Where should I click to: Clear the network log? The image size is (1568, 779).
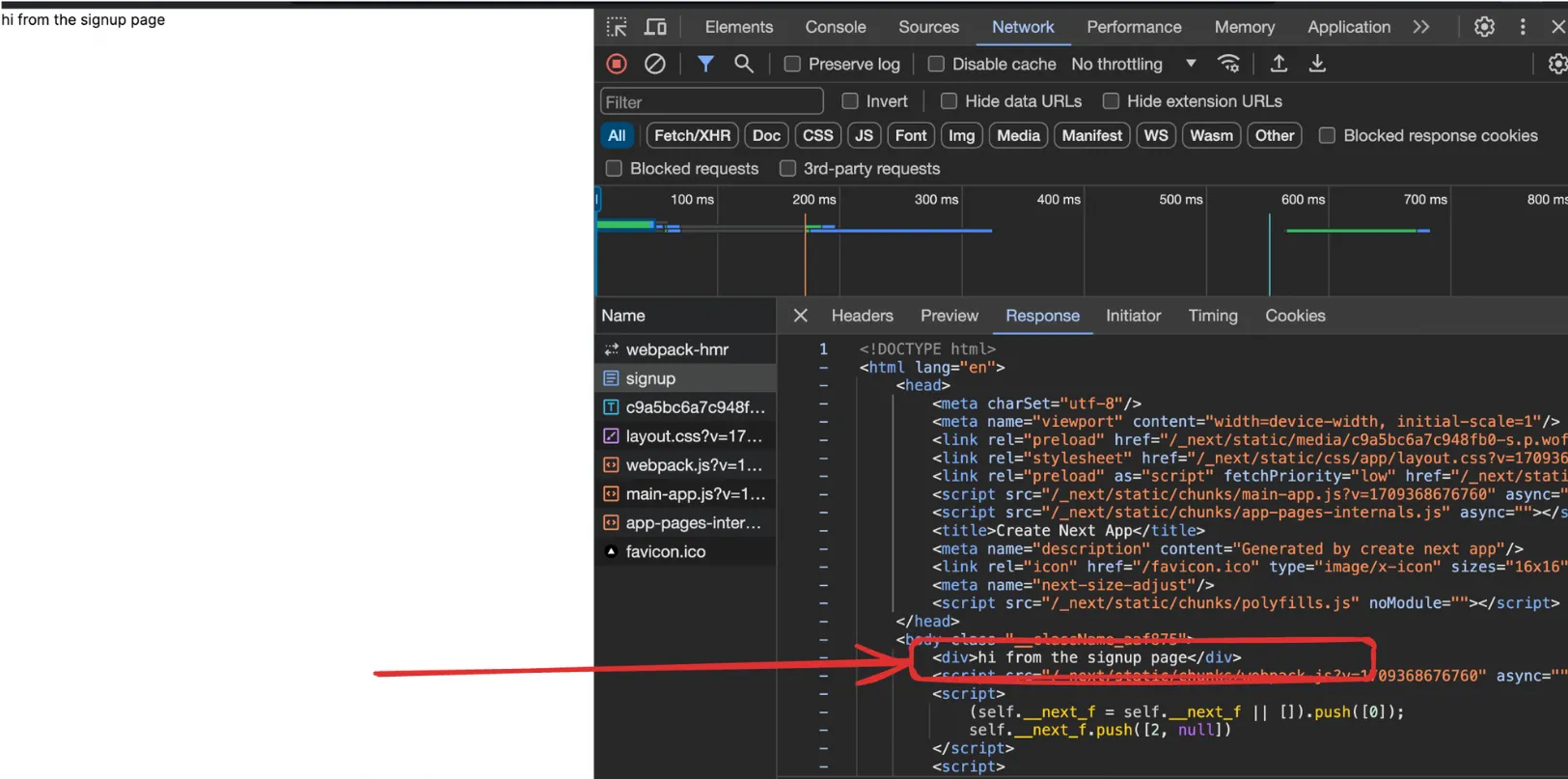click(654, 64)
